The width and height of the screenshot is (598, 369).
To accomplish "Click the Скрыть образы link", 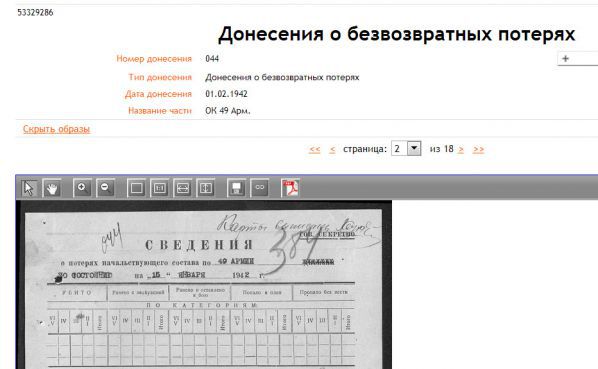I will pos(56,129).
